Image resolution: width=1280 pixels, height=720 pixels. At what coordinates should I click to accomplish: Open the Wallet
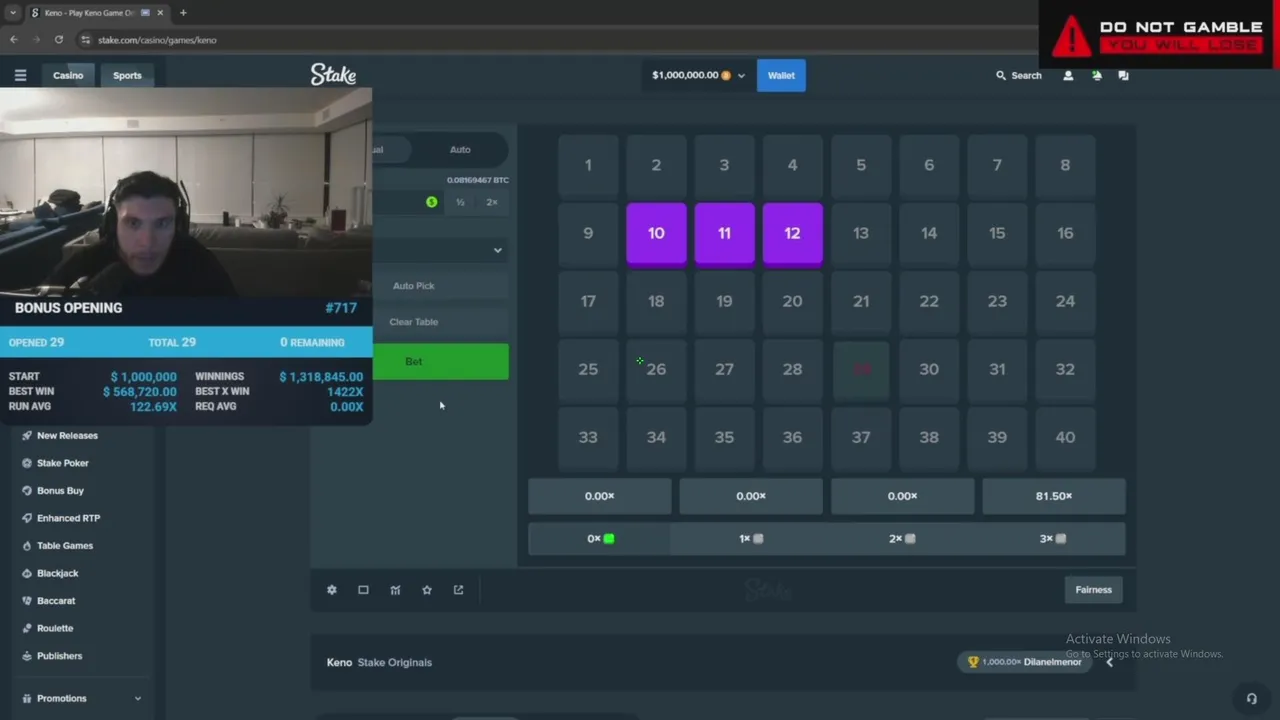pos(781,75)
